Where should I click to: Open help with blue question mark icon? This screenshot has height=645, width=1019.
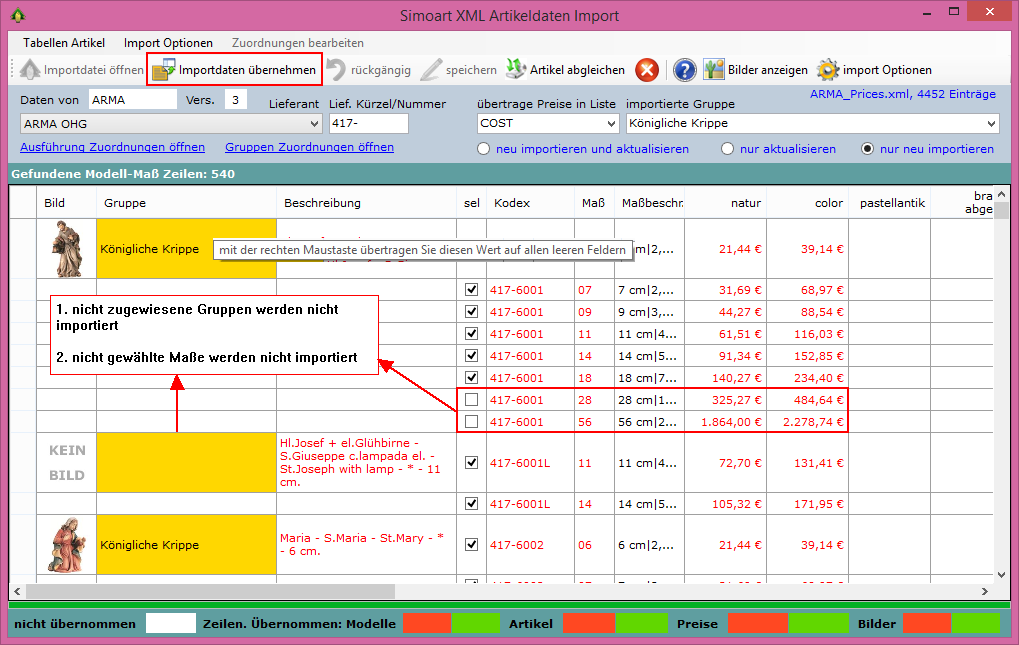685,70
